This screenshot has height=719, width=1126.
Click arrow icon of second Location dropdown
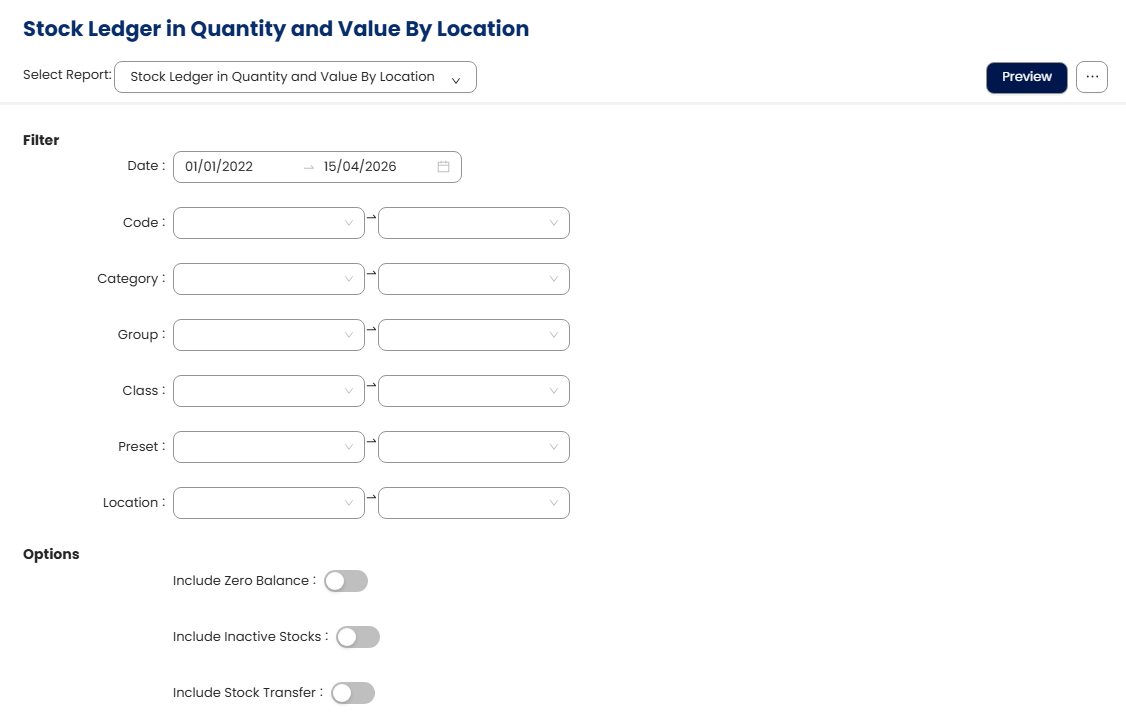(554, 503)
